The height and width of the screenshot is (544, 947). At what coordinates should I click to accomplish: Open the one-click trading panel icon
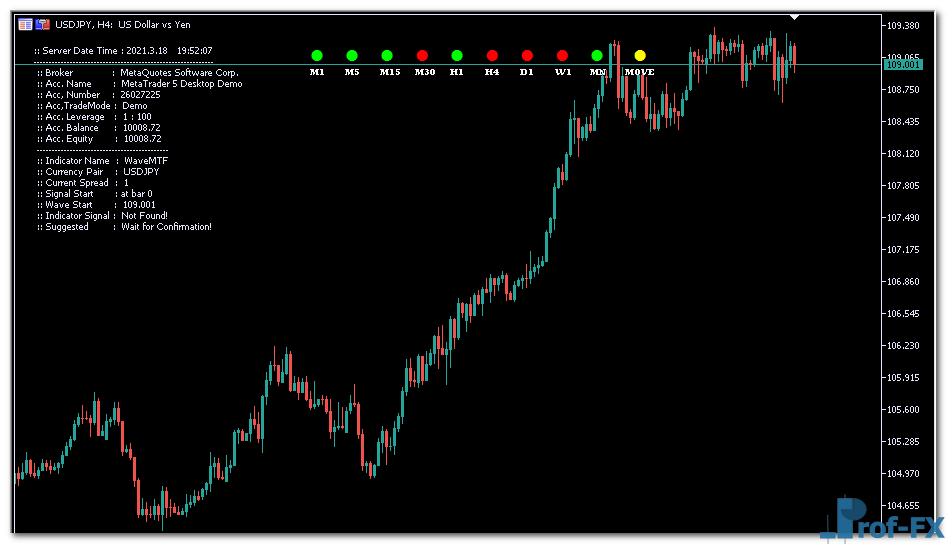tap(25, 24)
